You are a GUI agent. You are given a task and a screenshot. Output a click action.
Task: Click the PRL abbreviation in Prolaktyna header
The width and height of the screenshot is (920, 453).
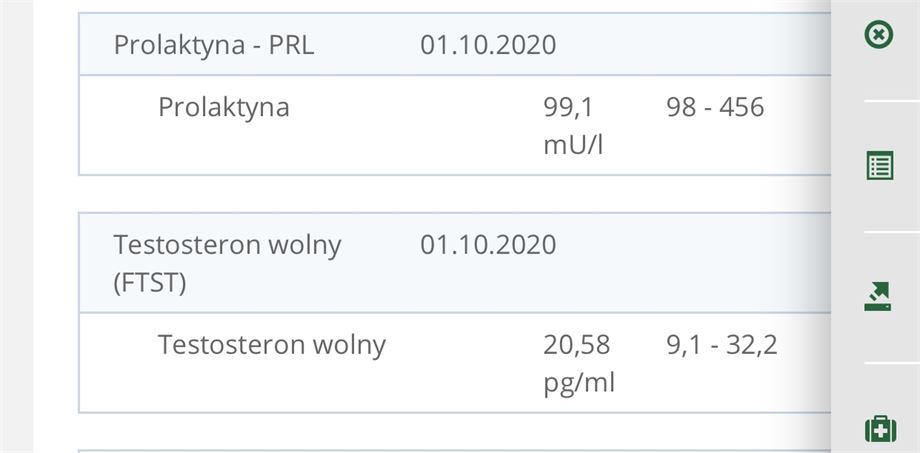point(291,45)
